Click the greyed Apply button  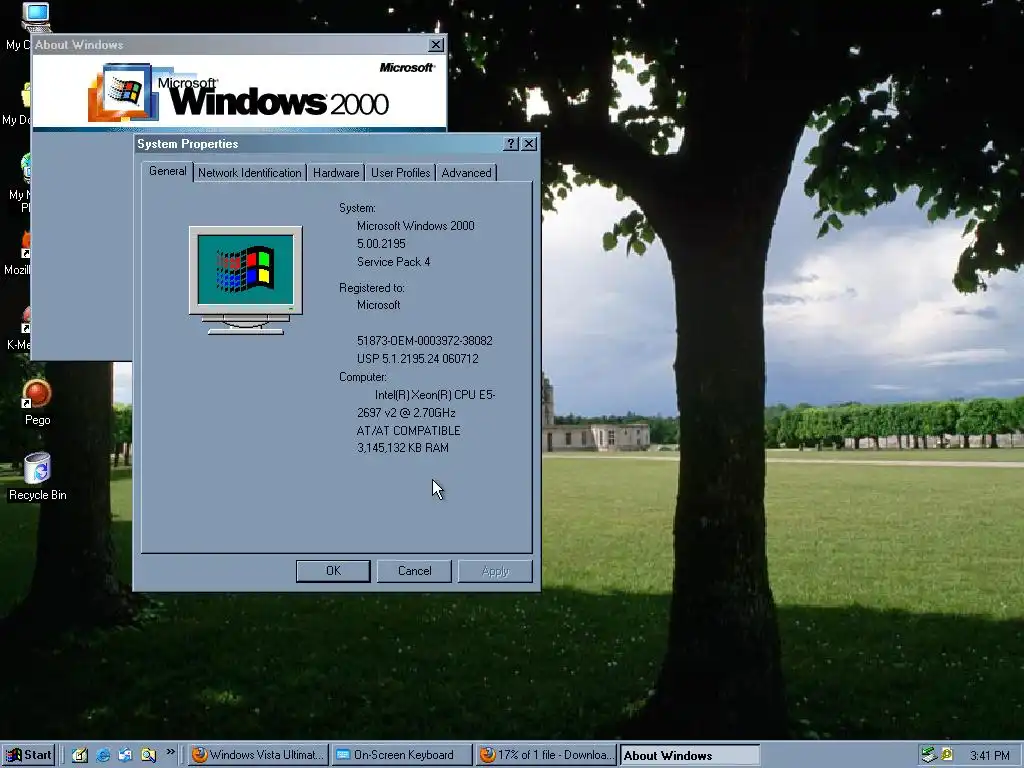tap(495, 571)
